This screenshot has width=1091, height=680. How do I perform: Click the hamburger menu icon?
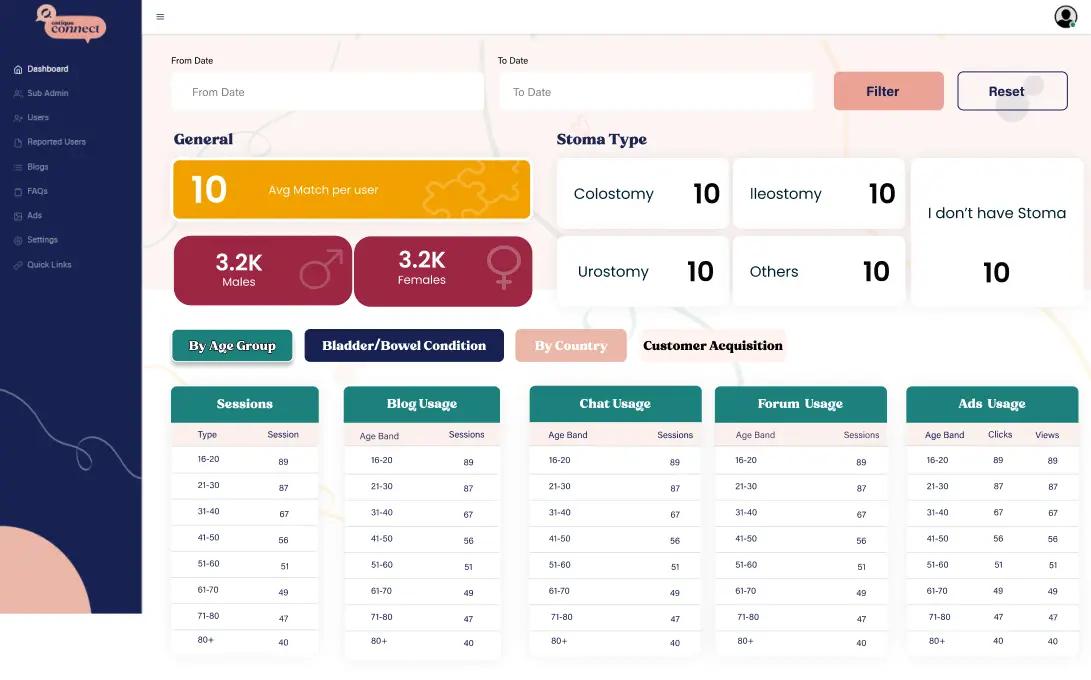[160, 17]
